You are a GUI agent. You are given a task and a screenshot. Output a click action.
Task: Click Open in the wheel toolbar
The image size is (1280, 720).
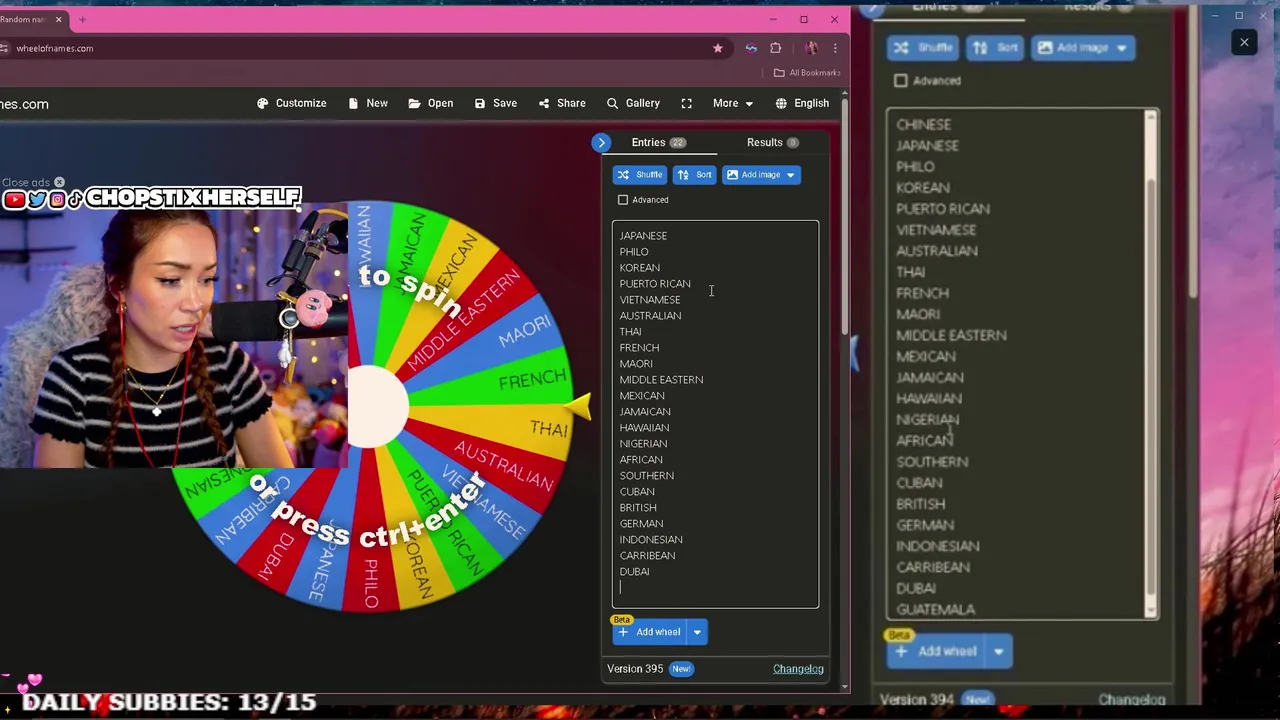(x=430, y=103)
